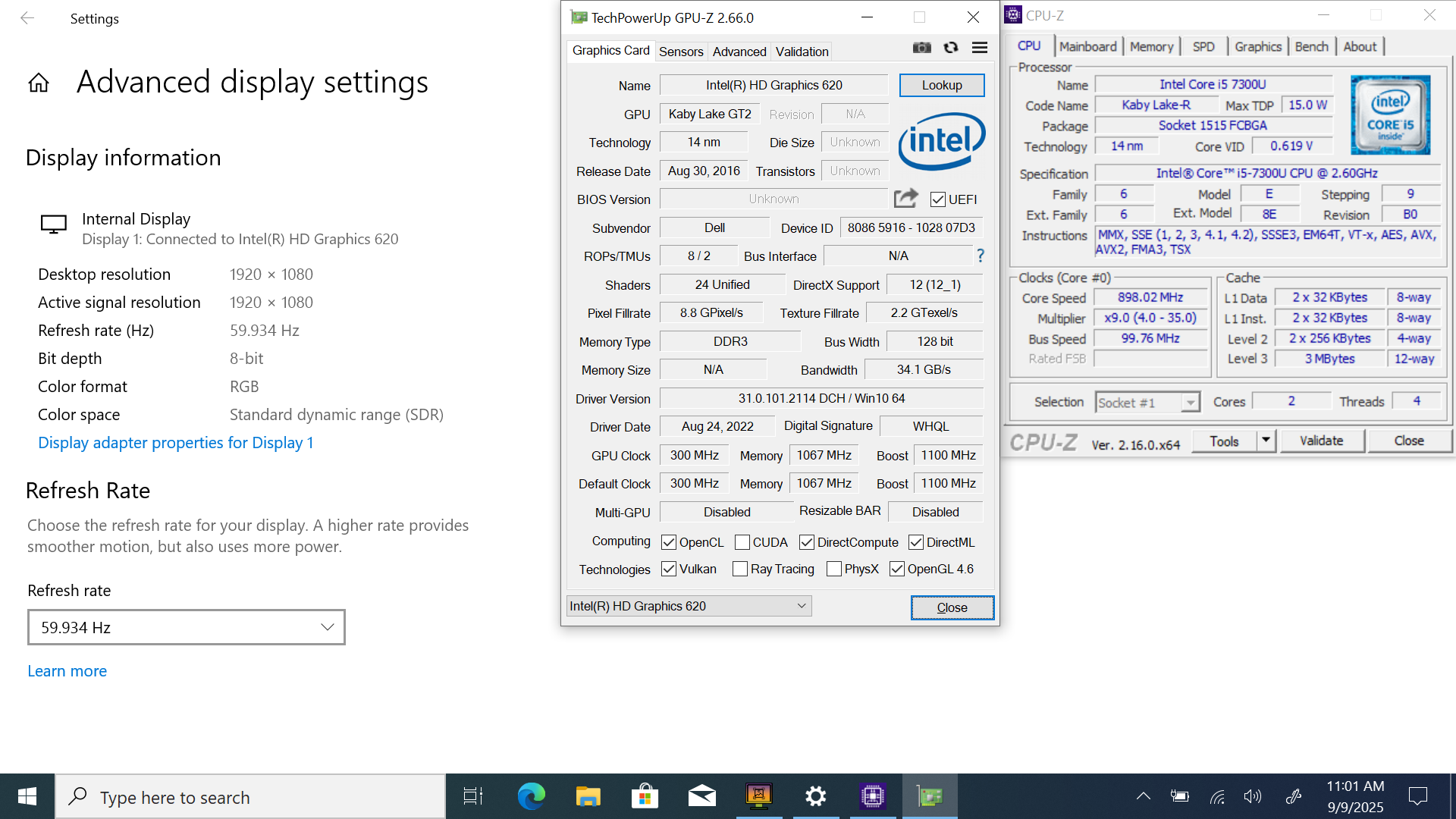Image resolution: width=1456 pixels, height=819 pixels.
Task: Click the Lookup button in GPU-Z
Action: point(941,85)
